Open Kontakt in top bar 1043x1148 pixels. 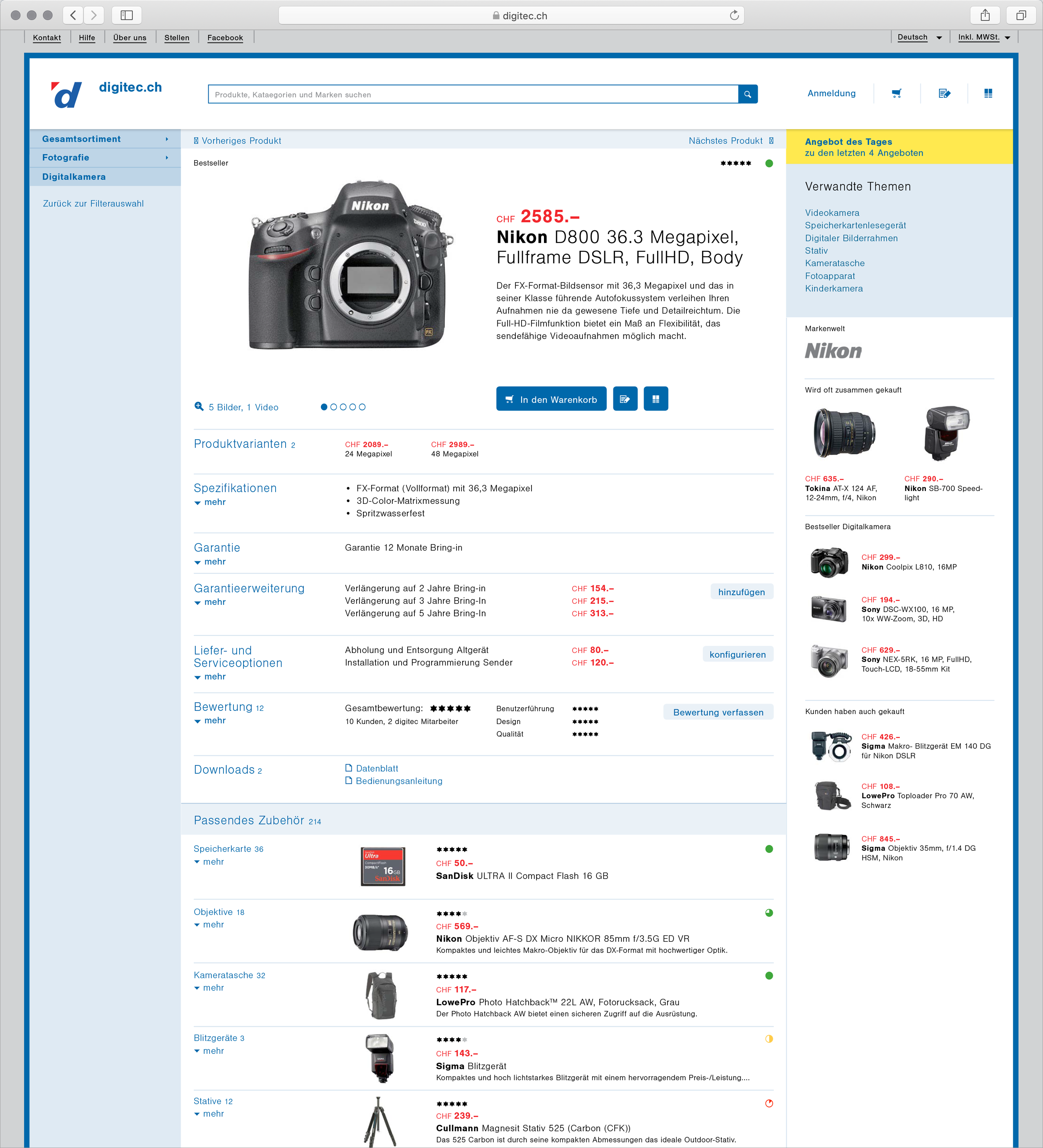point(47,38)
